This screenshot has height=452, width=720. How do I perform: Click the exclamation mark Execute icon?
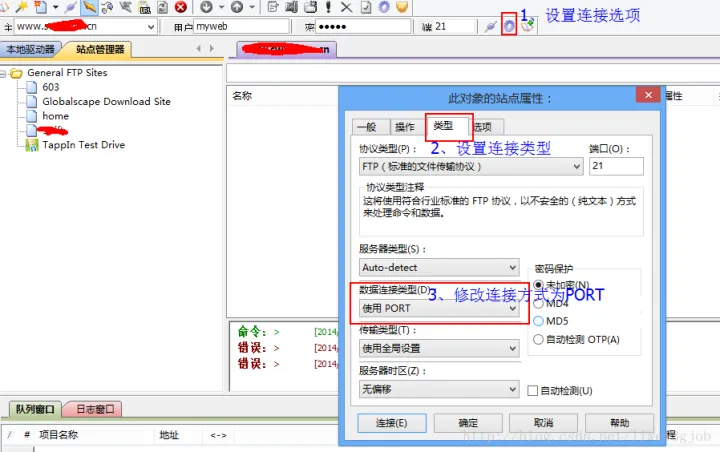point(328,6)
